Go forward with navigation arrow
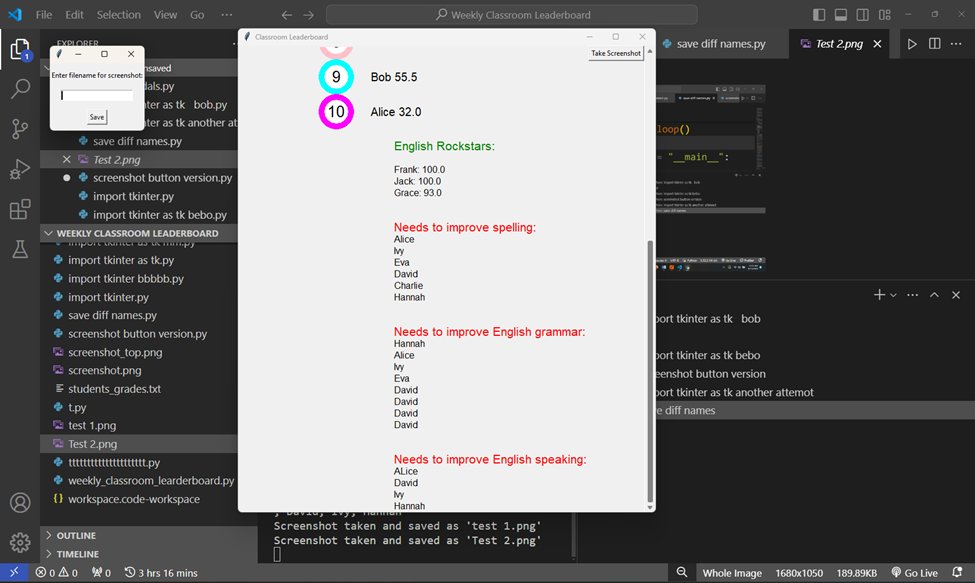 pos(309,15)
